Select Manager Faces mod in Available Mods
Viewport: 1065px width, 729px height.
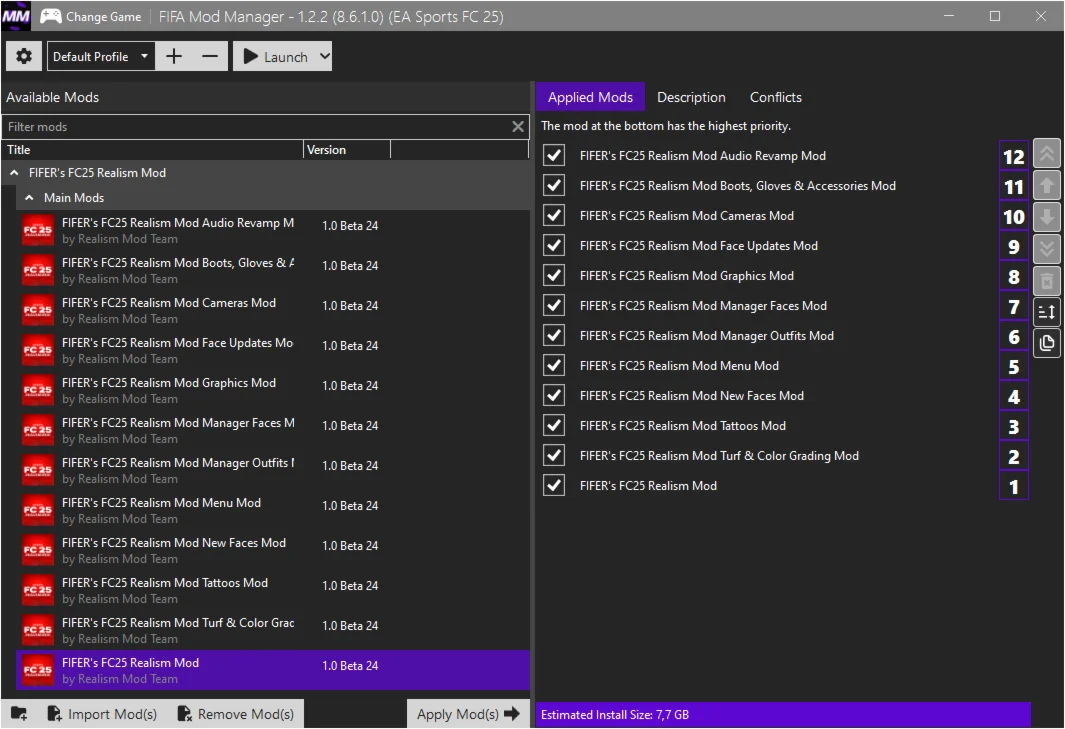tap(272, 431)
